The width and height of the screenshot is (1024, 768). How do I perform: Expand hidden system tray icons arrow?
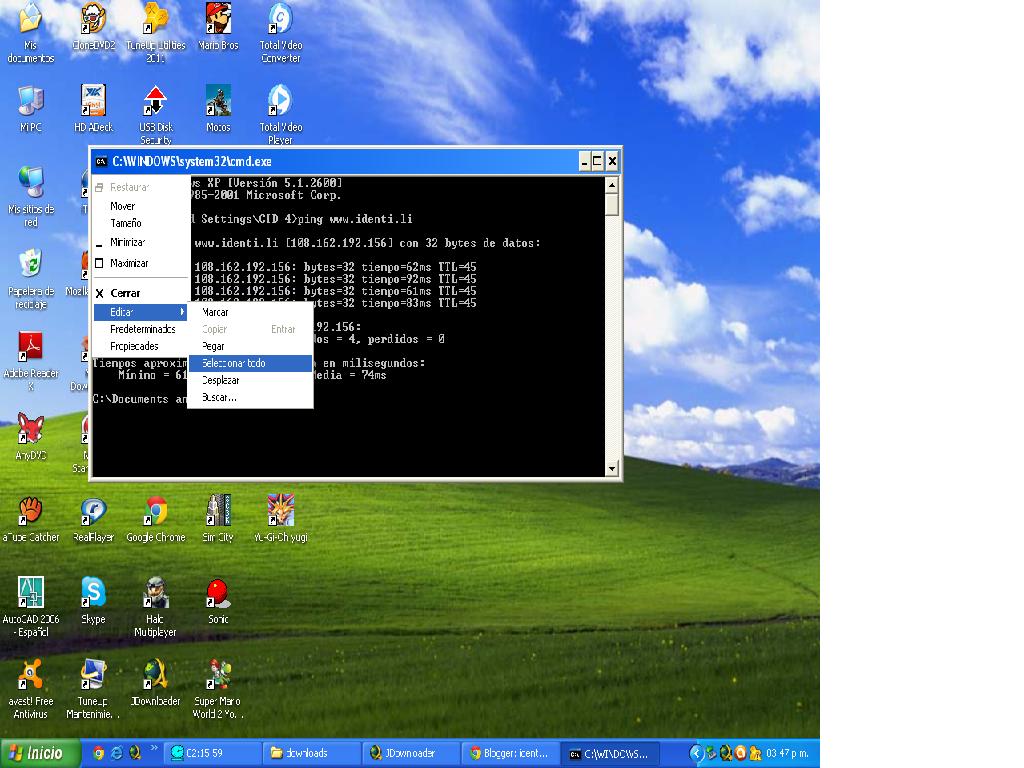pos(696,753)
